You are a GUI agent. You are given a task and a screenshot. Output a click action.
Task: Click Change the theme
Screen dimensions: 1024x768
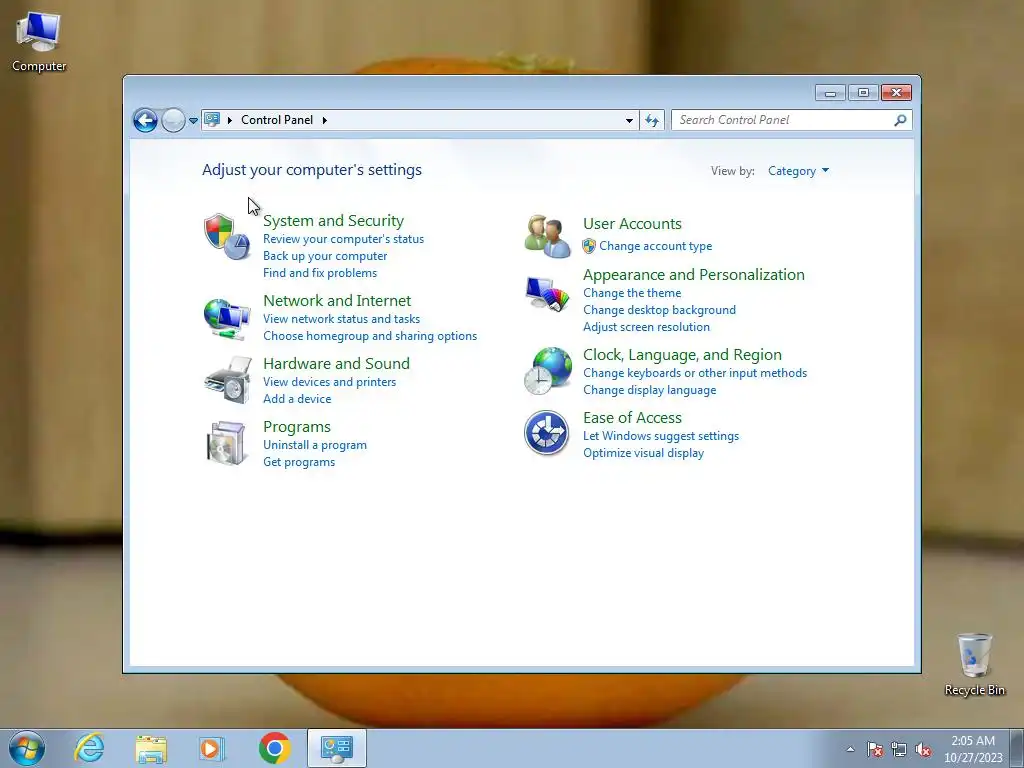pos(632,293)
